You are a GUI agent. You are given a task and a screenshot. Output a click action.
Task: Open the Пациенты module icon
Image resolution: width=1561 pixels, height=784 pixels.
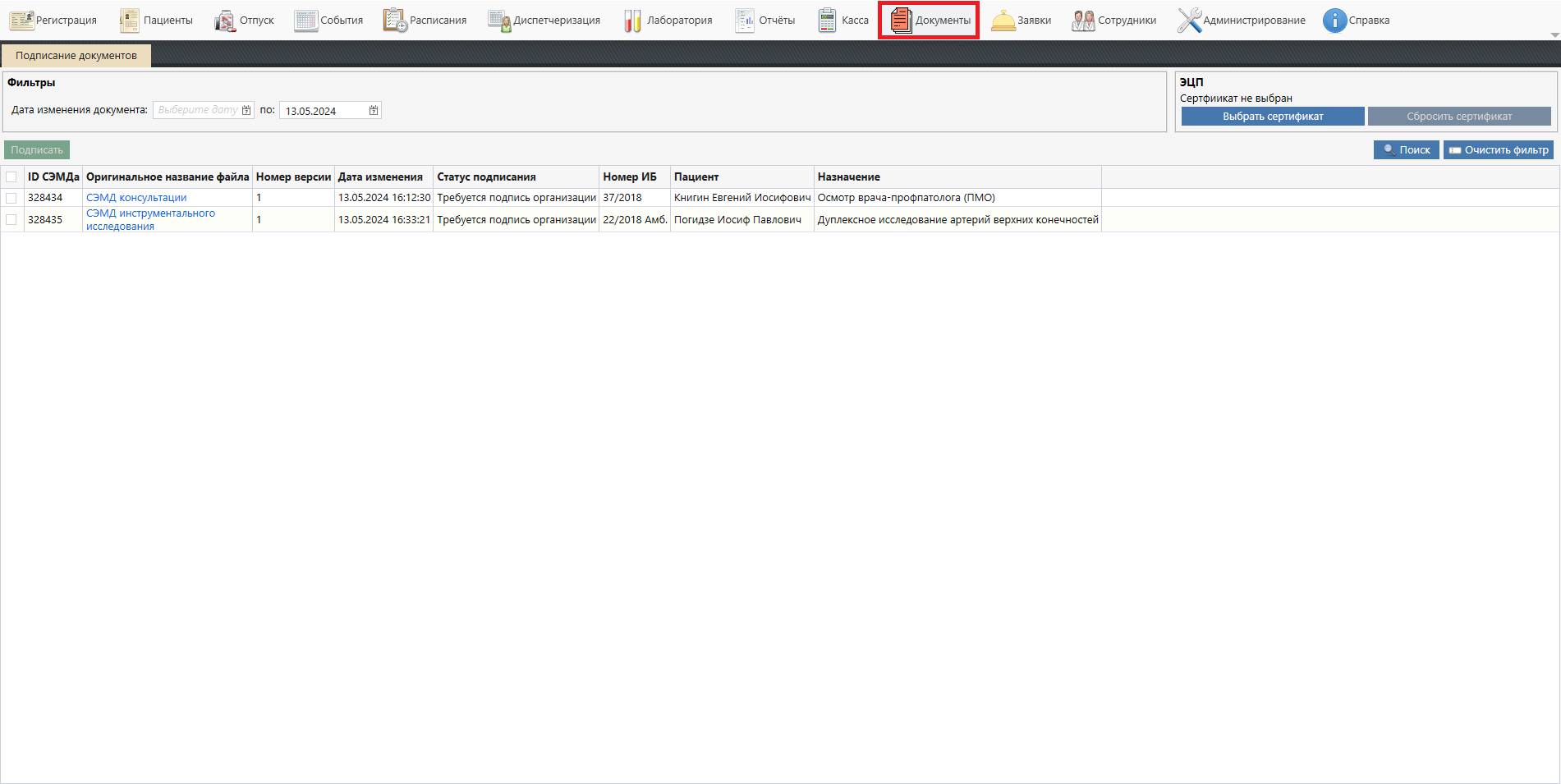click(x=129, y=21)
